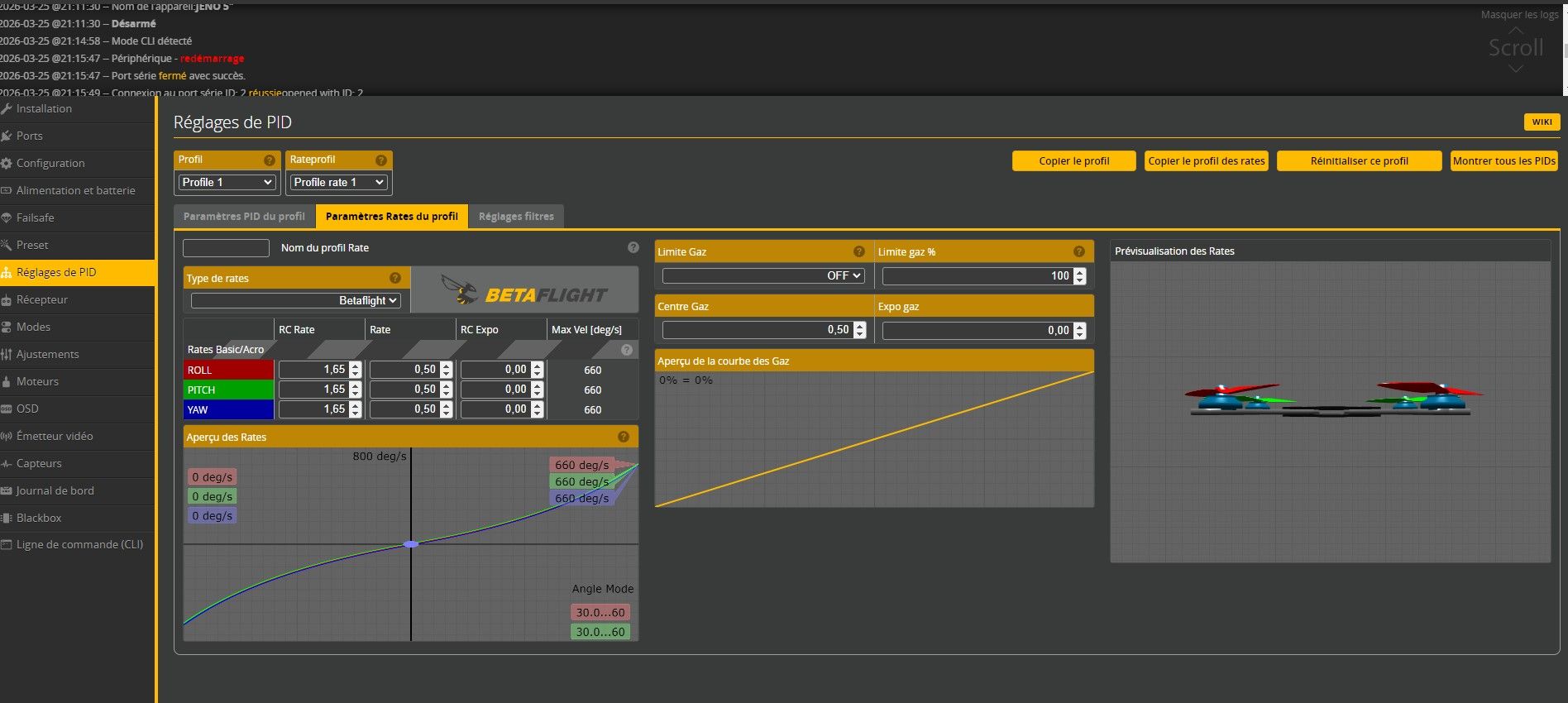Open the Limite Gaz OFF dropdown
Image resolution: width=1568 pixels, height=703 pixels.
click(763, 275)
